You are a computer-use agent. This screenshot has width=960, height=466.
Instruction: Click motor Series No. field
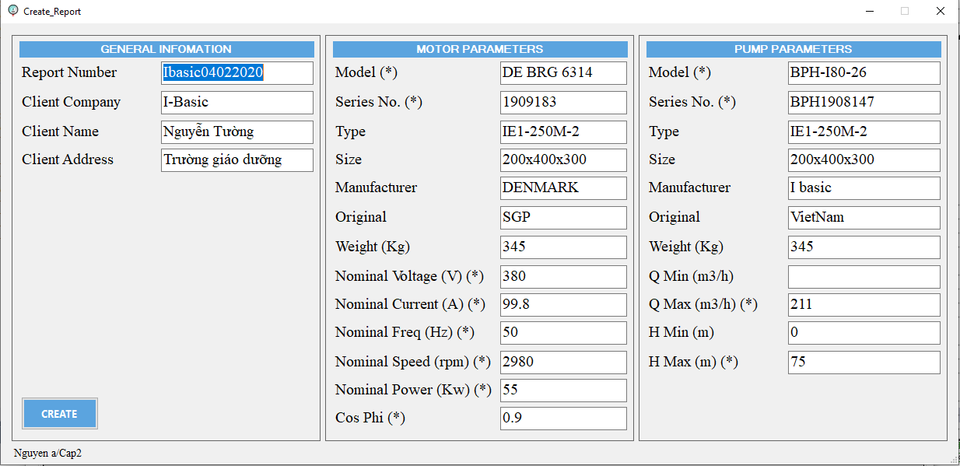tap(563, 102)
